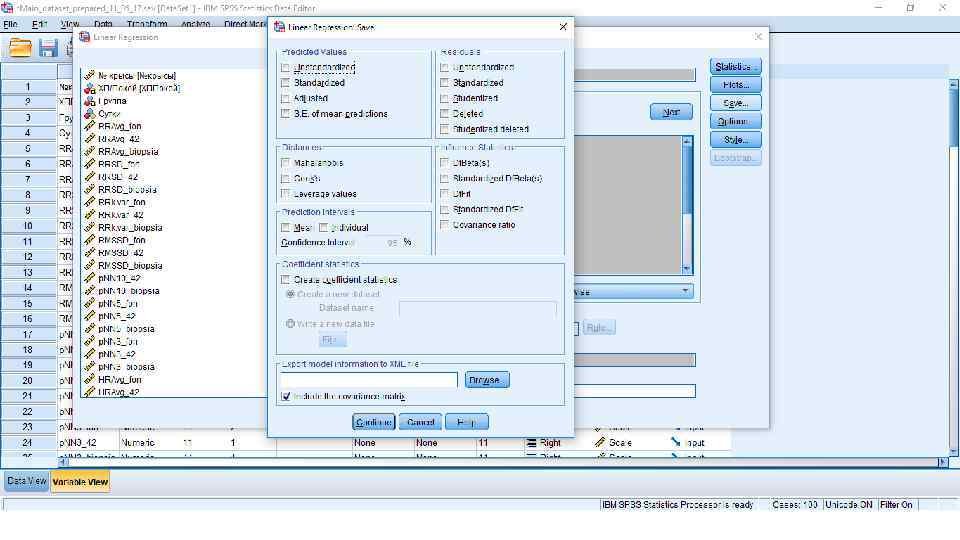
Task: Open the File menu
Action: pyautogui.click(x=10, y=24)
